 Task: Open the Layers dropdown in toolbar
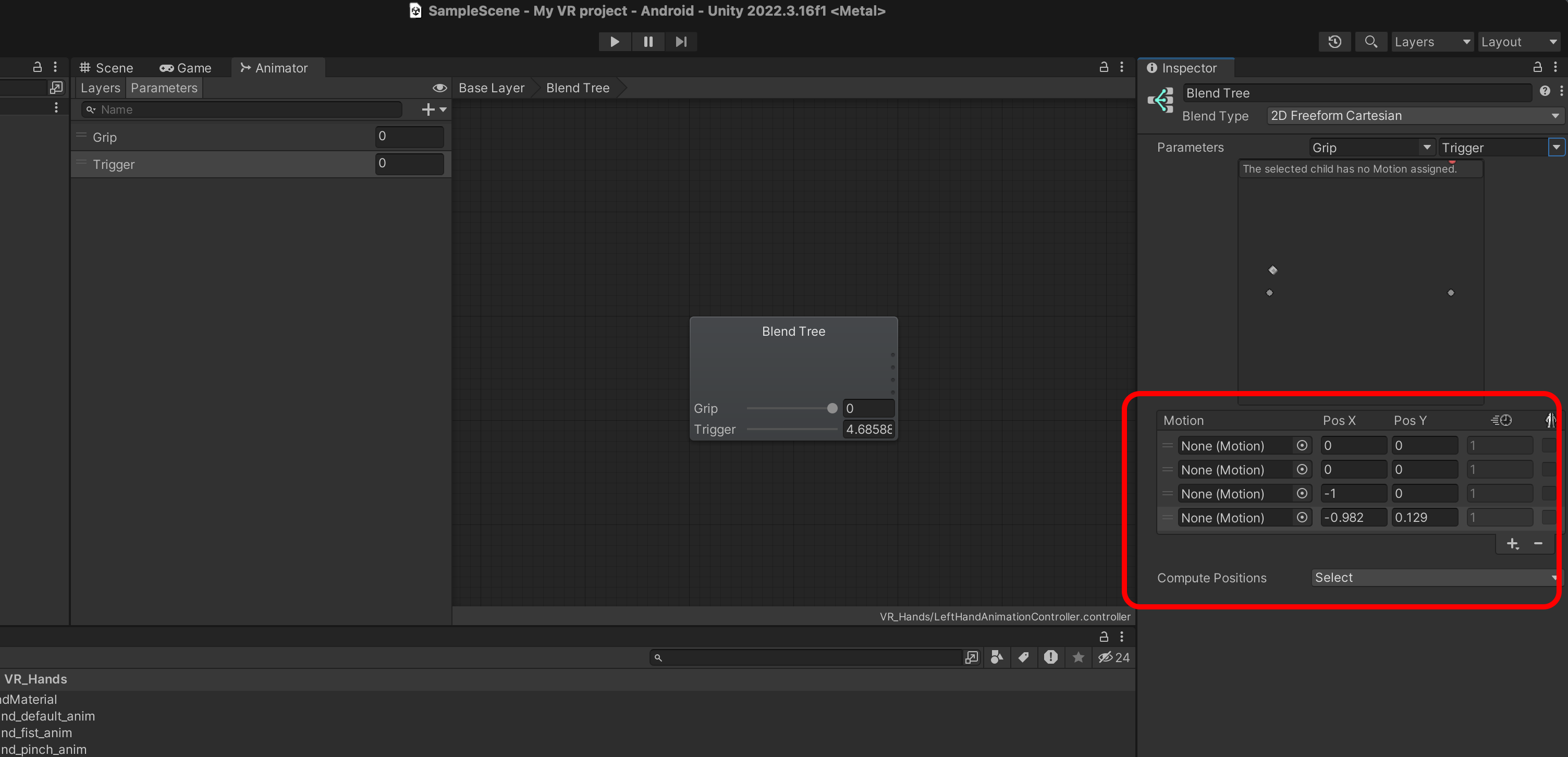pos(1431,42)
